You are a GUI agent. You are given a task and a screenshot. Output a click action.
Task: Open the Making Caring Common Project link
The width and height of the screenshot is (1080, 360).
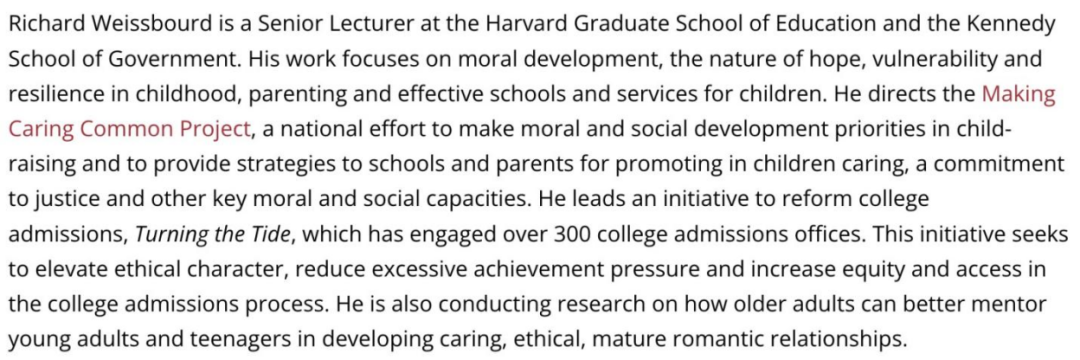129,129
